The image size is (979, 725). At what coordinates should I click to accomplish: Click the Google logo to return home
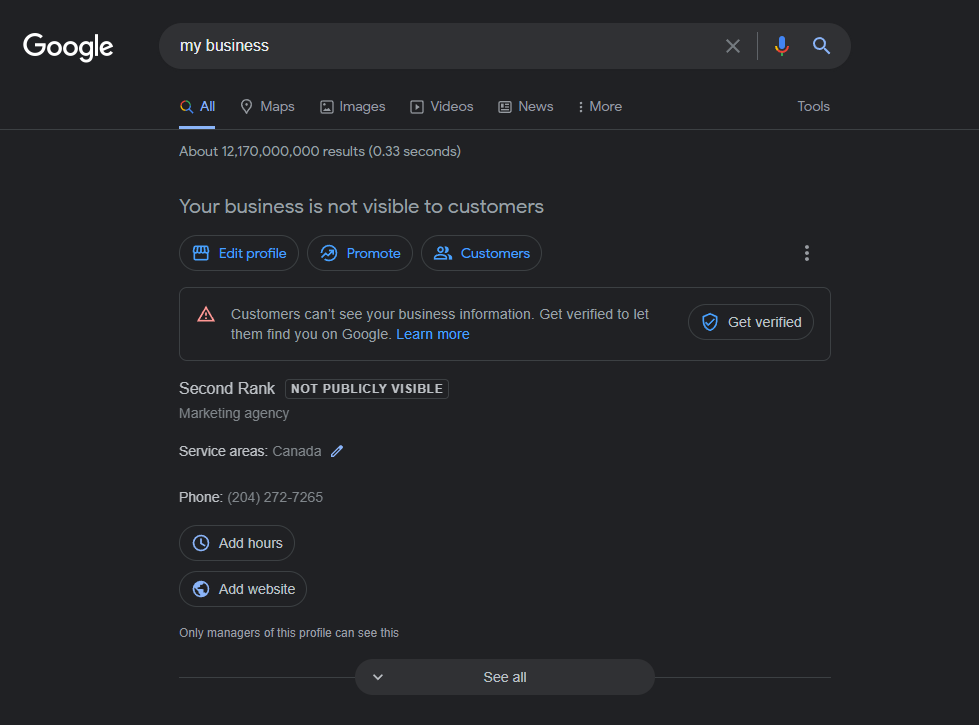click(67, 46)
